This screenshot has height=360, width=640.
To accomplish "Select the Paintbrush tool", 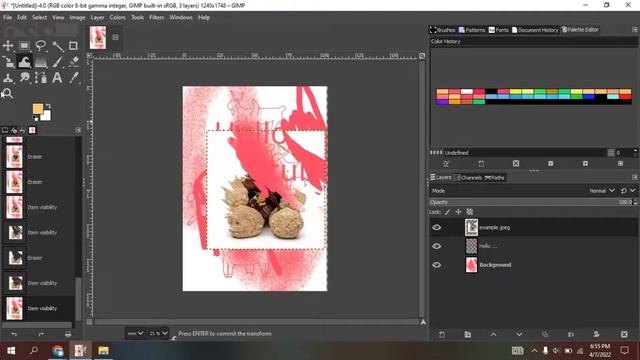I will click(57, 62).
